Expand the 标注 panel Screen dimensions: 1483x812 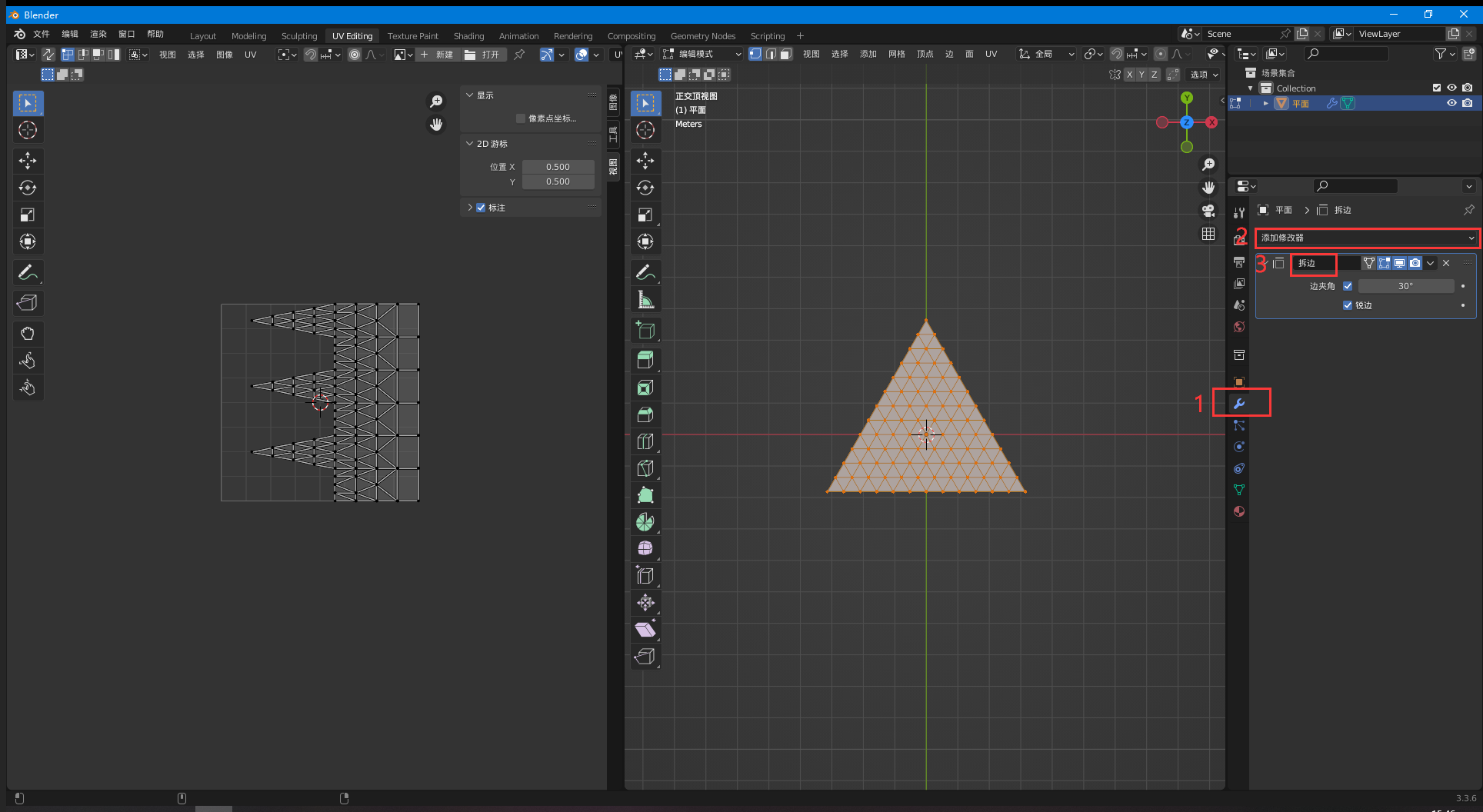click(470, 208)
